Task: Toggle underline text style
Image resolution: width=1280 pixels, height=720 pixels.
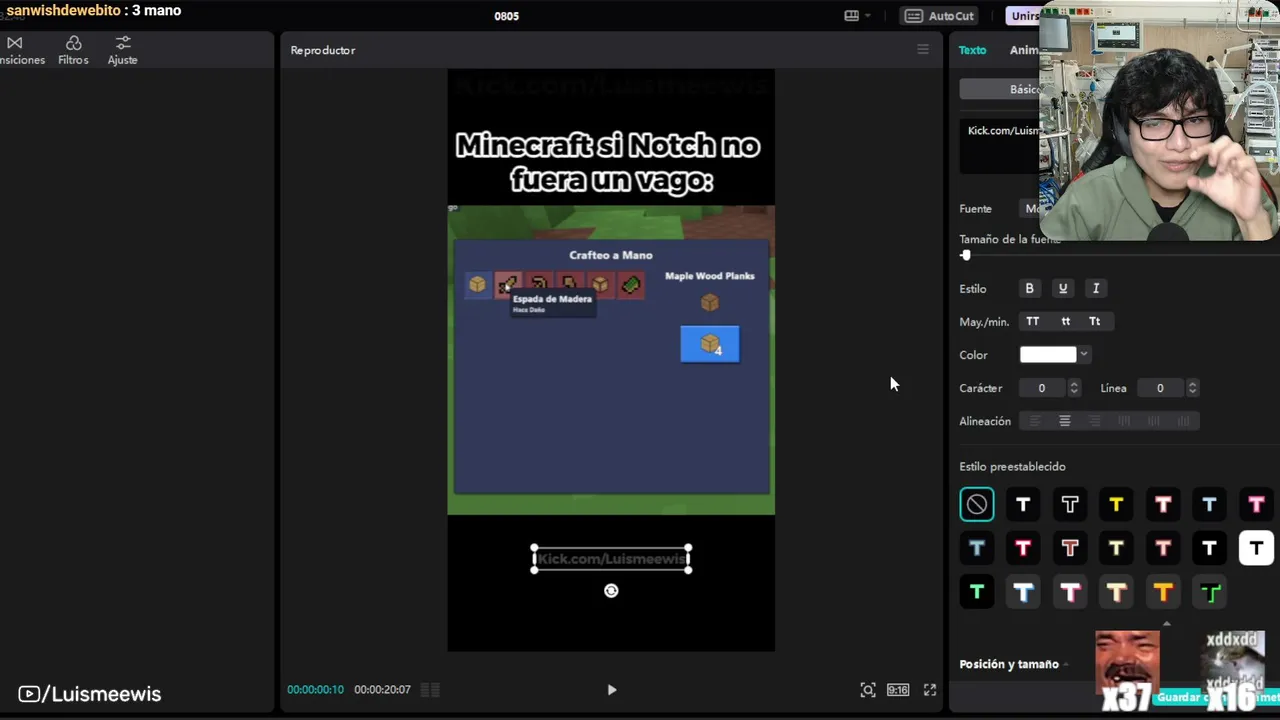Action: click(1063, 288)
